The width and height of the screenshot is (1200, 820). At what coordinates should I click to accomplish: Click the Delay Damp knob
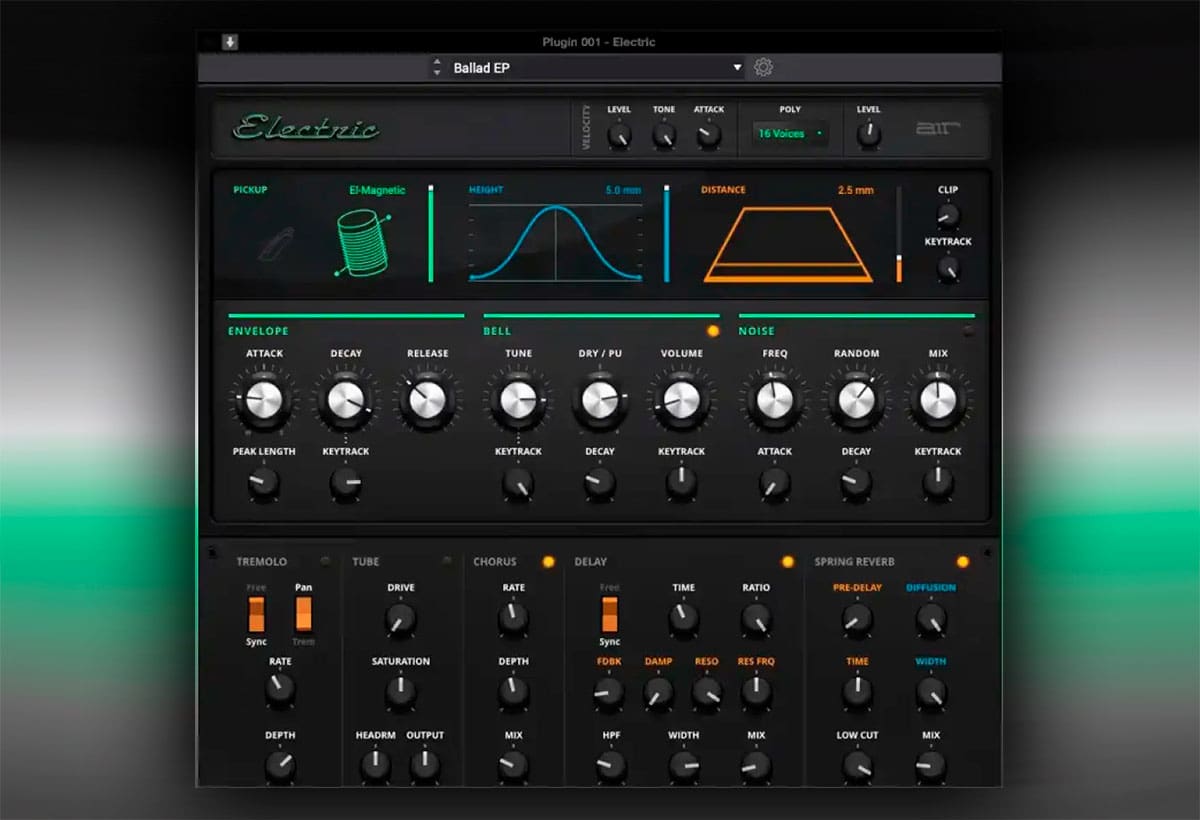click(x=658, y=693)
